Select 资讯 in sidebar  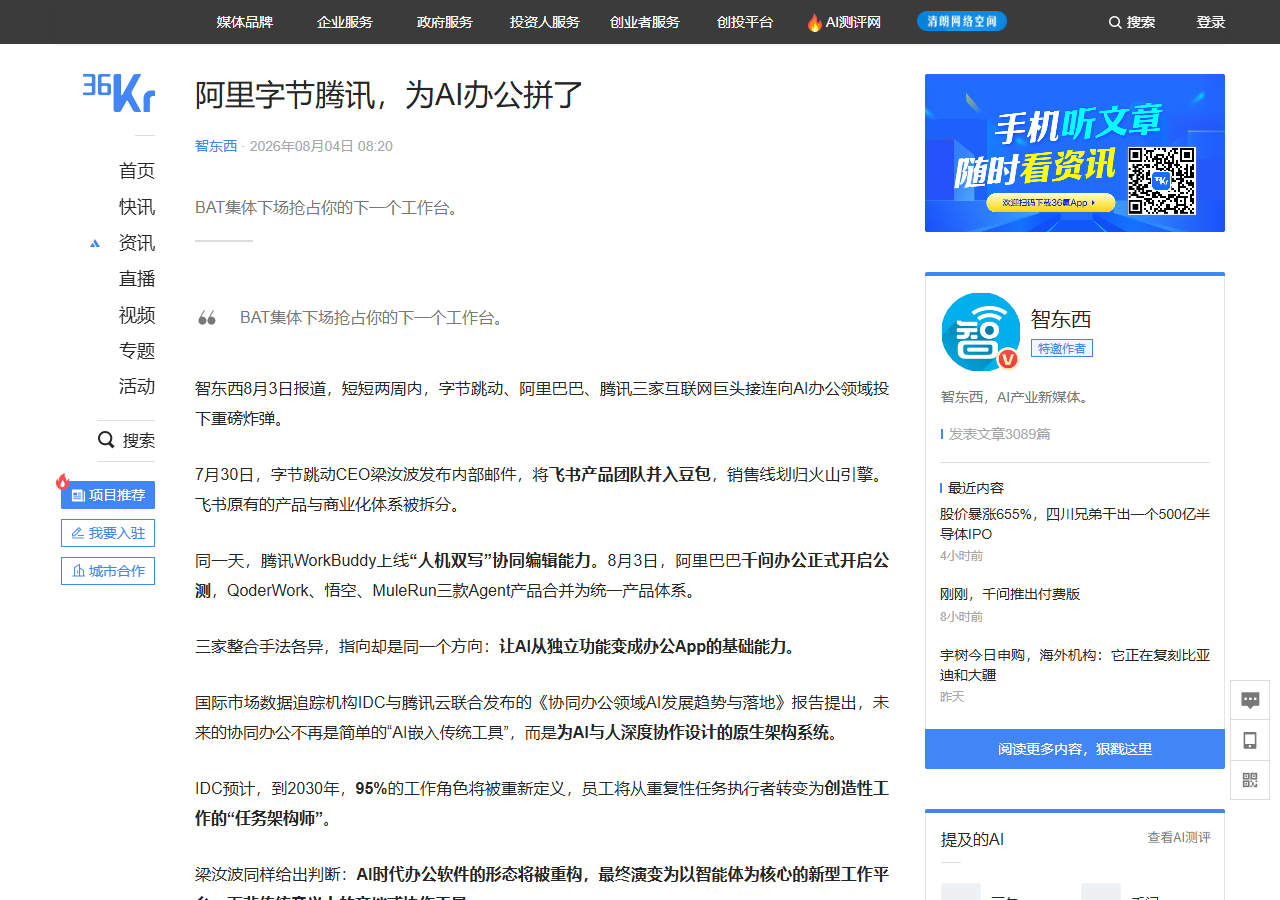137,243
